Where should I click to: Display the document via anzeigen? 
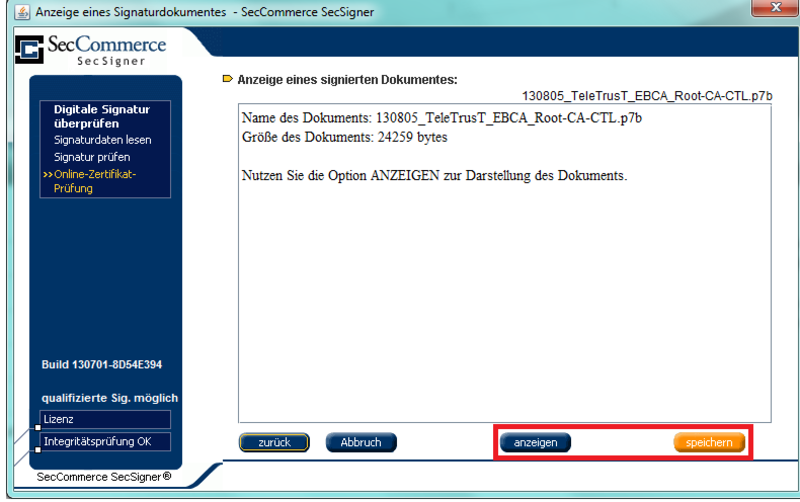pos(535,442)
